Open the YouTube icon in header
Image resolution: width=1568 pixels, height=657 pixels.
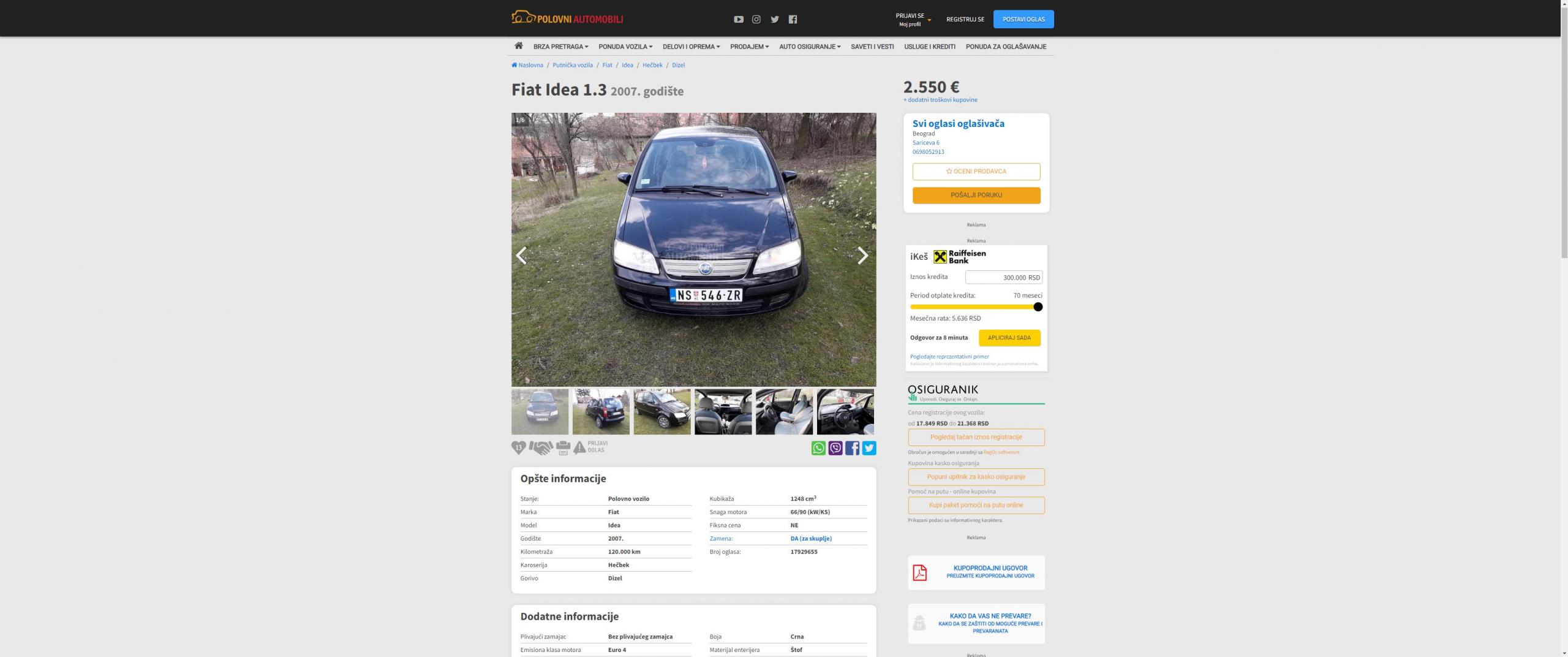(x=738, y=20)
